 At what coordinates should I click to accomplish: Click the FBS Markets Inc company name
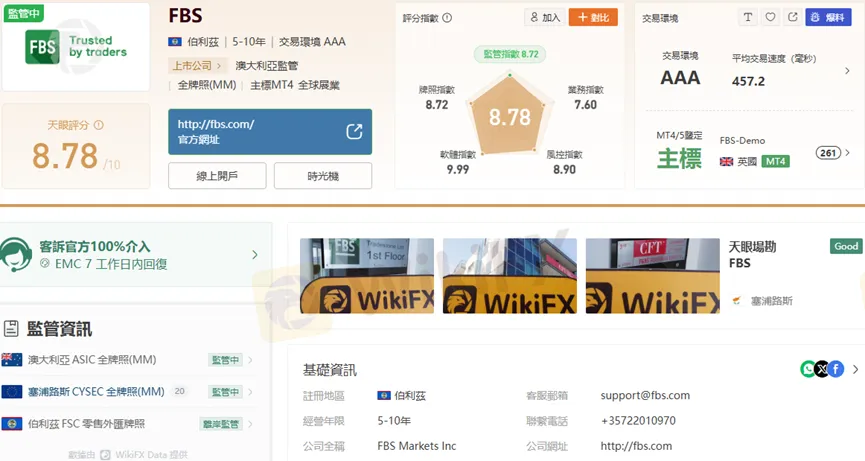click(417, 446)
